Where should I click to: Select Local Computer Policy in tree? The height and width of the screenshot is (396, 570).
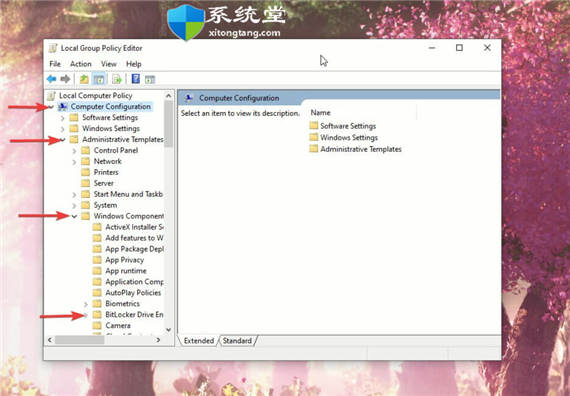pos(96,95)
